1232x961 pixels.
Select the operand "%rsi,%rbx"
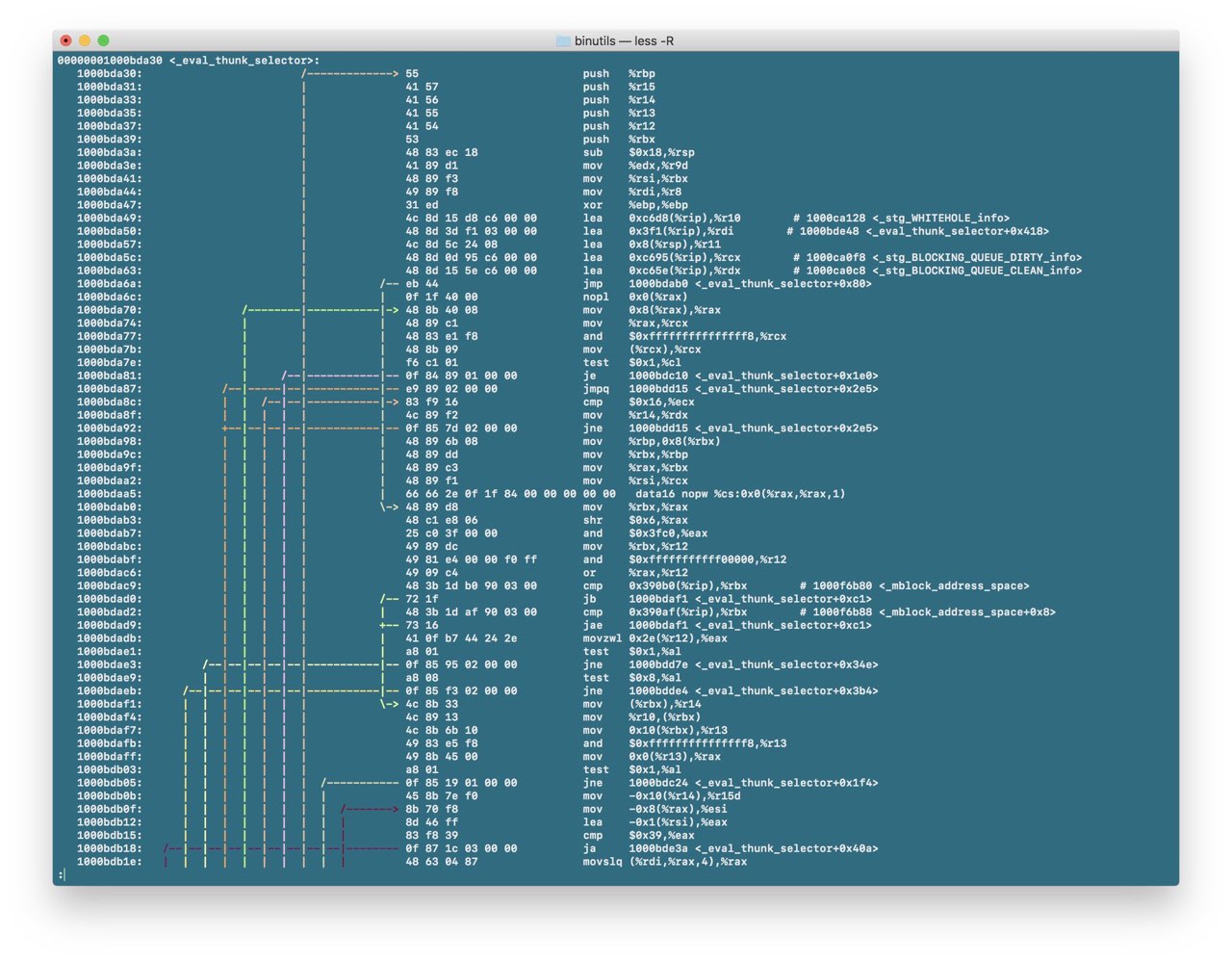click(658, 179)
